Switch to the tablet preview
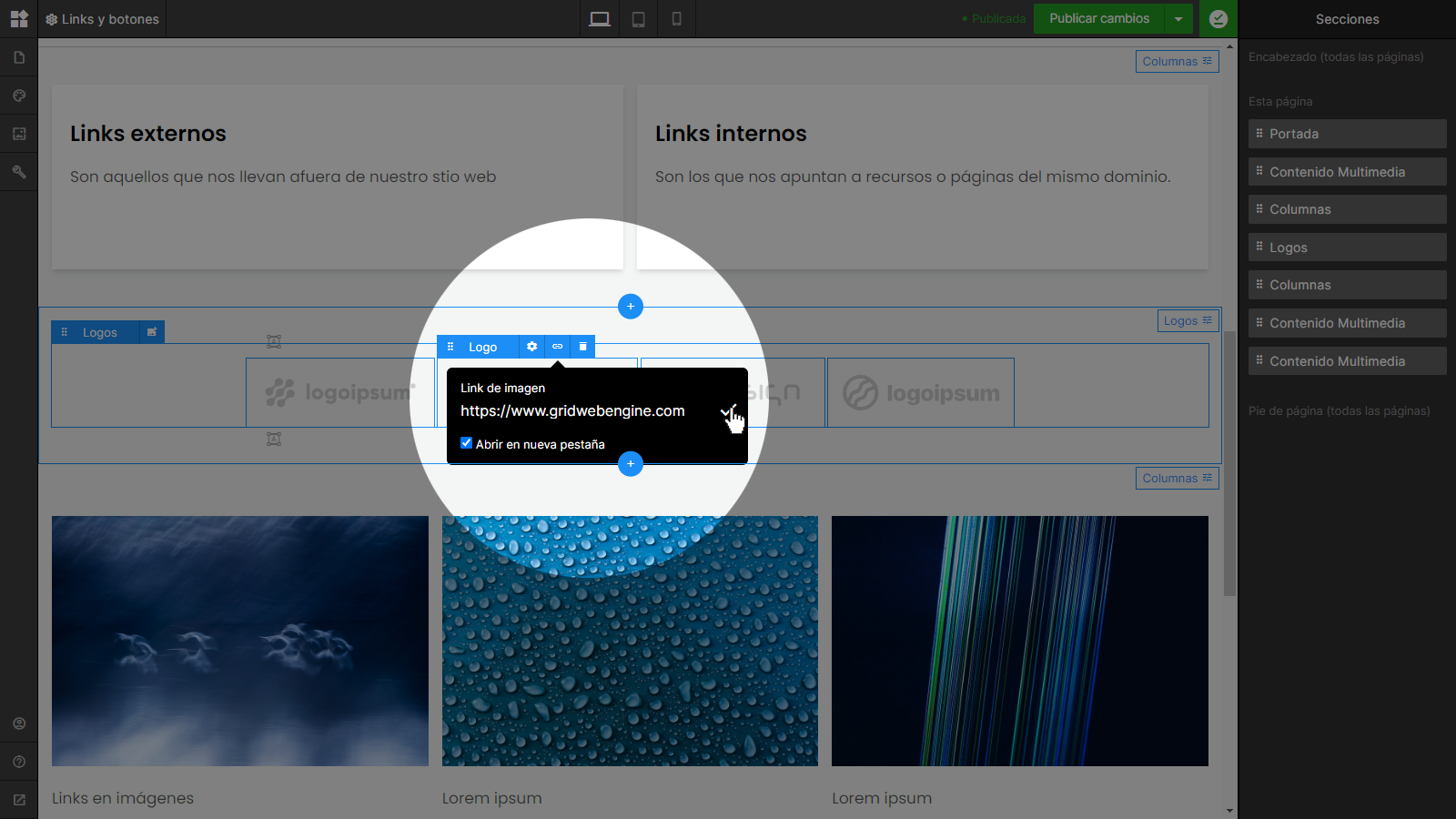This screenshot has width=1456, height=819. click(639, 19)
